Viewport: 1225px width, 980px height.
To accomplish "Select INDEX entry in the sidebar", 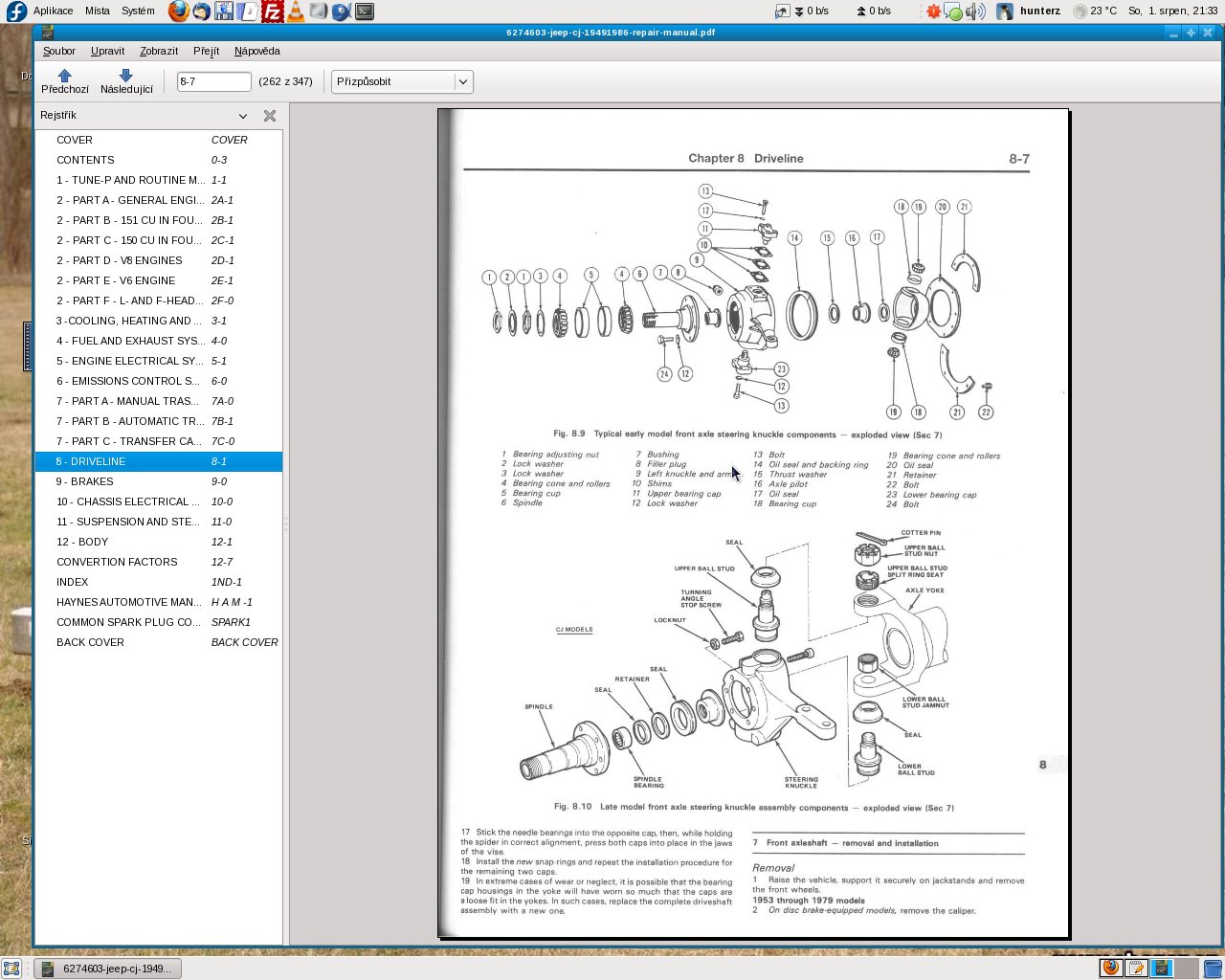I will [159, 582].
